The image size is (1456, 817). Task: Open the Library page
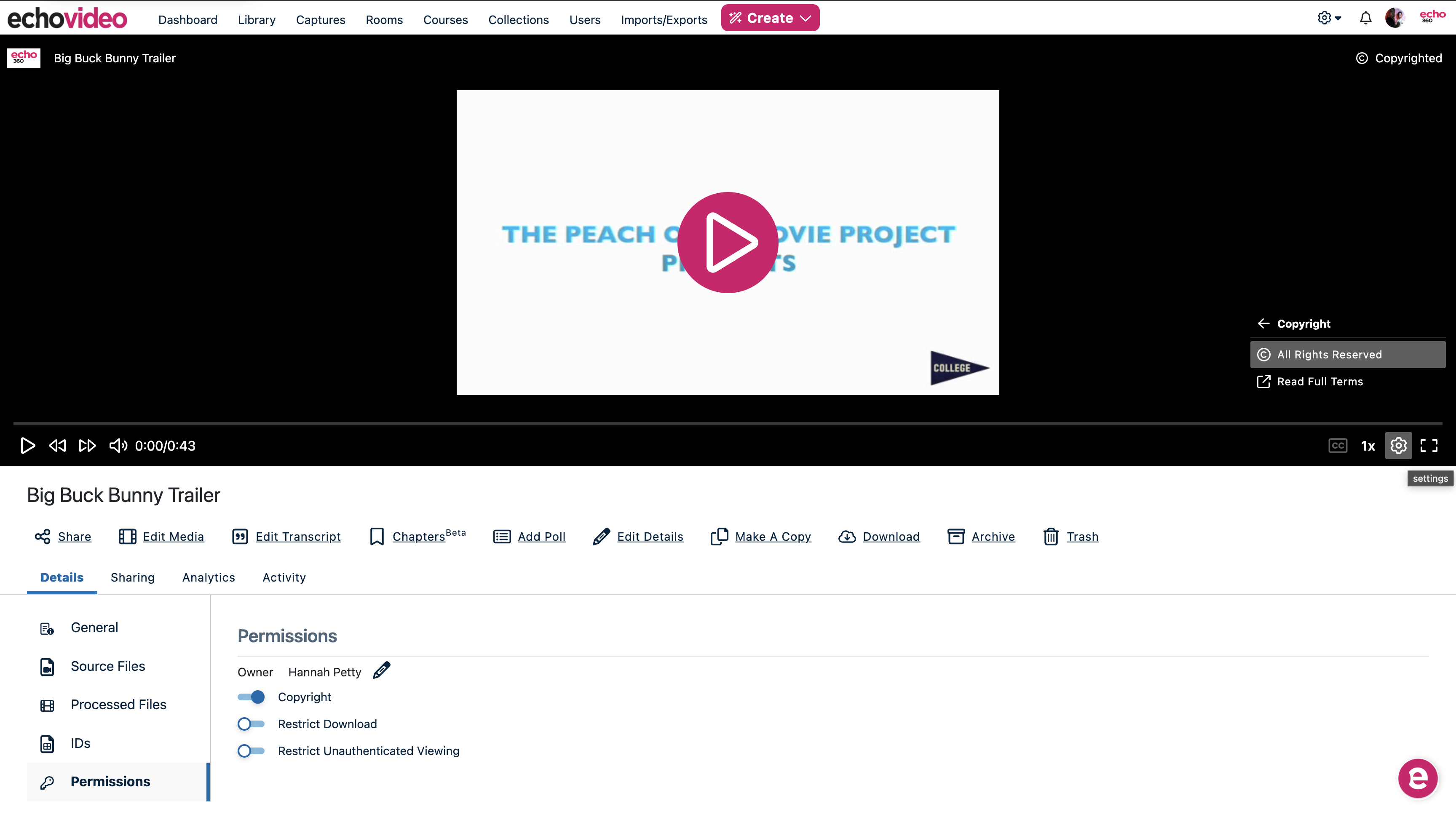pyautogui.click(x=257, y=20)
